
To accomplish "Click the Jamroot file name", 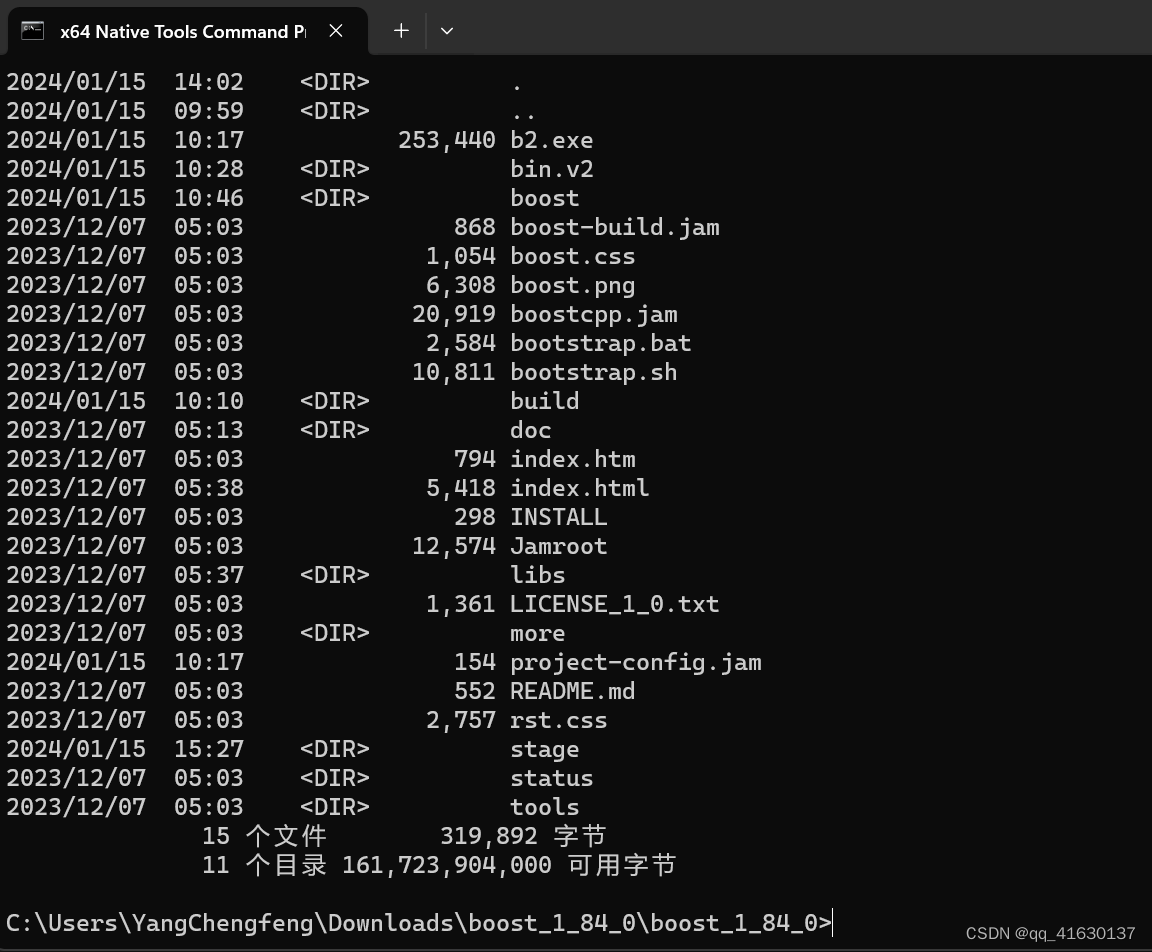I will [x=558, y=547].
